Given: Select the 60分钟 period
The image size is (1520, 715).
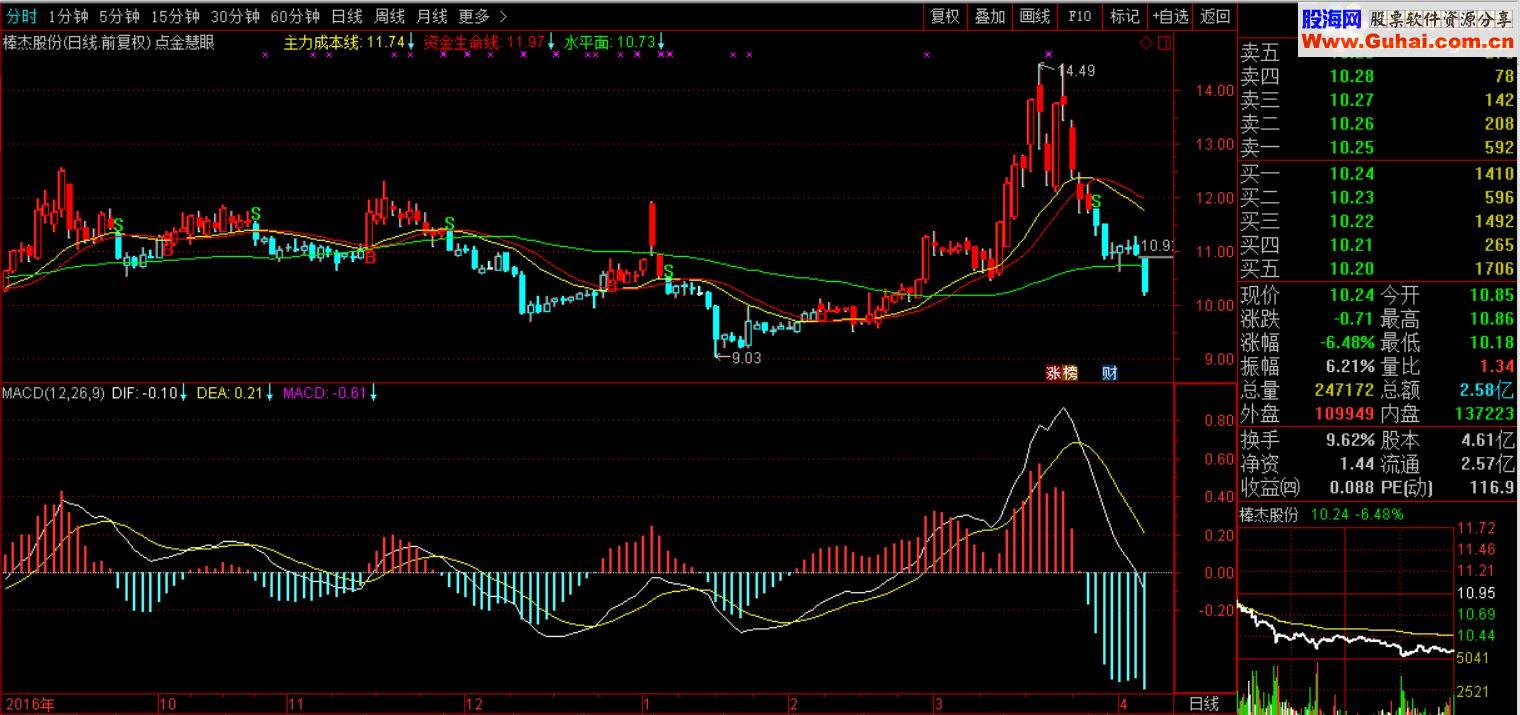Looking at the screenshot, I should tap(296, 16).
